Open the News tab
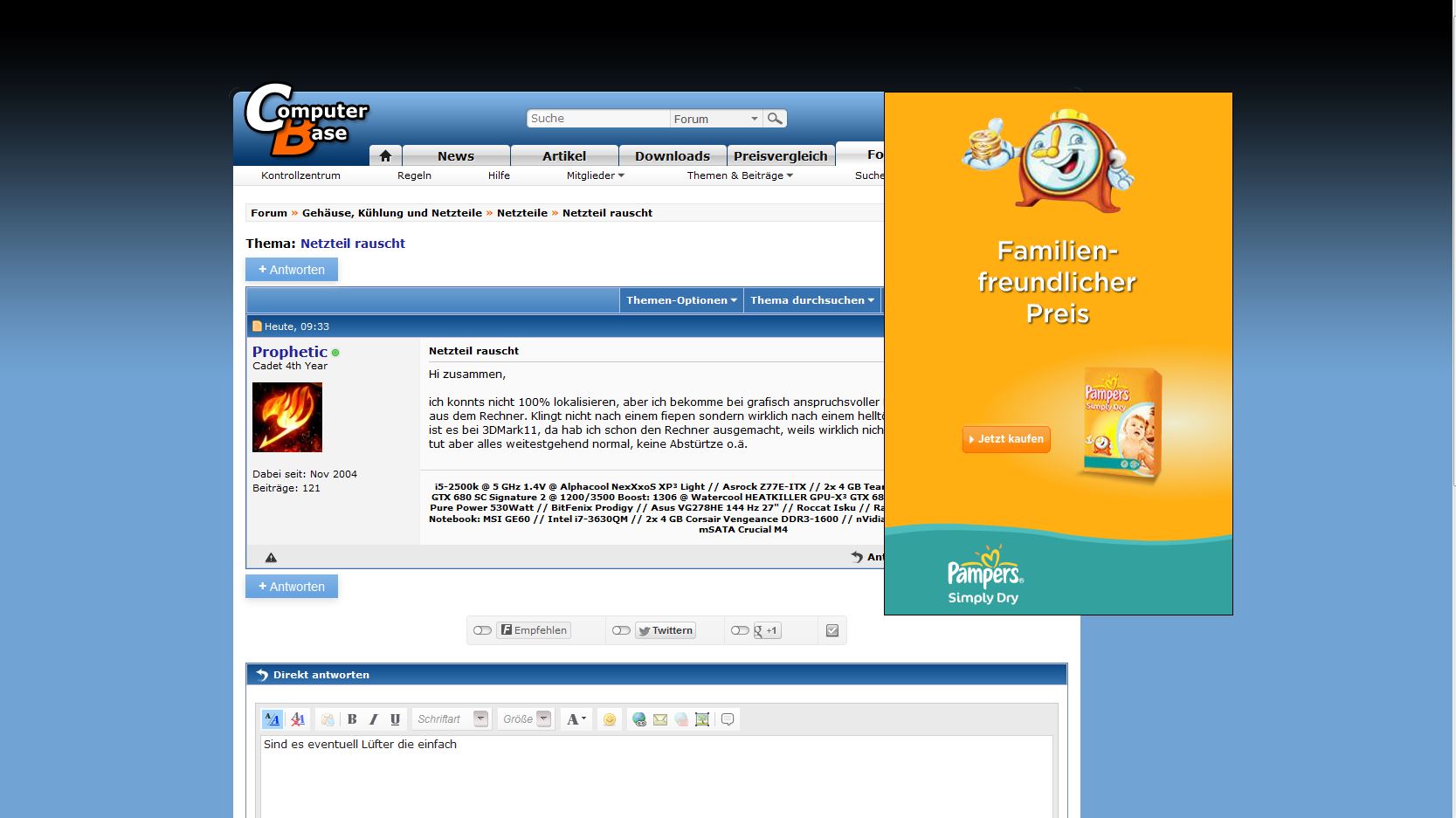Viewport: 1456px width, 818px height. (x=456, y=155)
